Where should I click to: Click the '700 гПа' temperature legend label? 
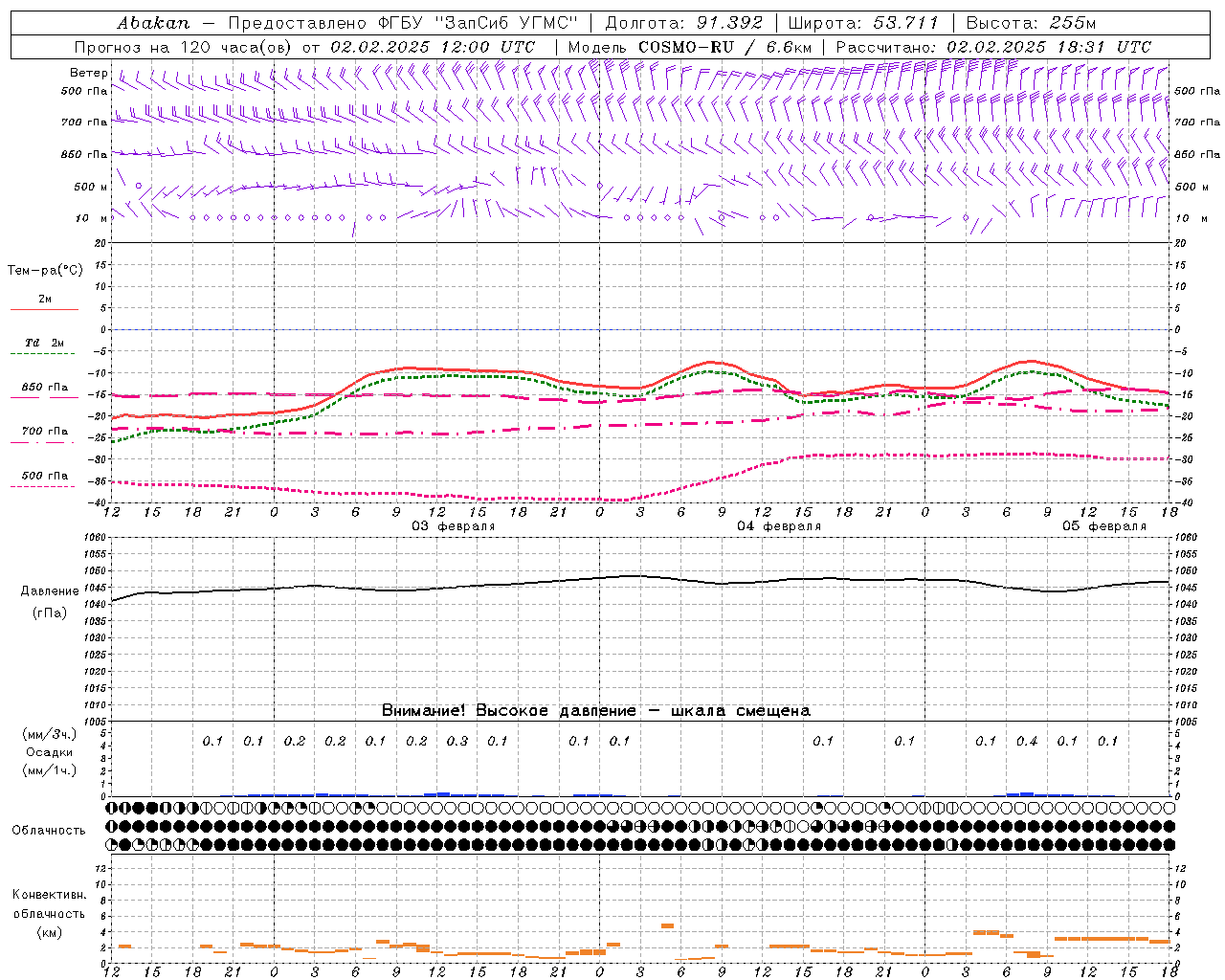point(45,431)
